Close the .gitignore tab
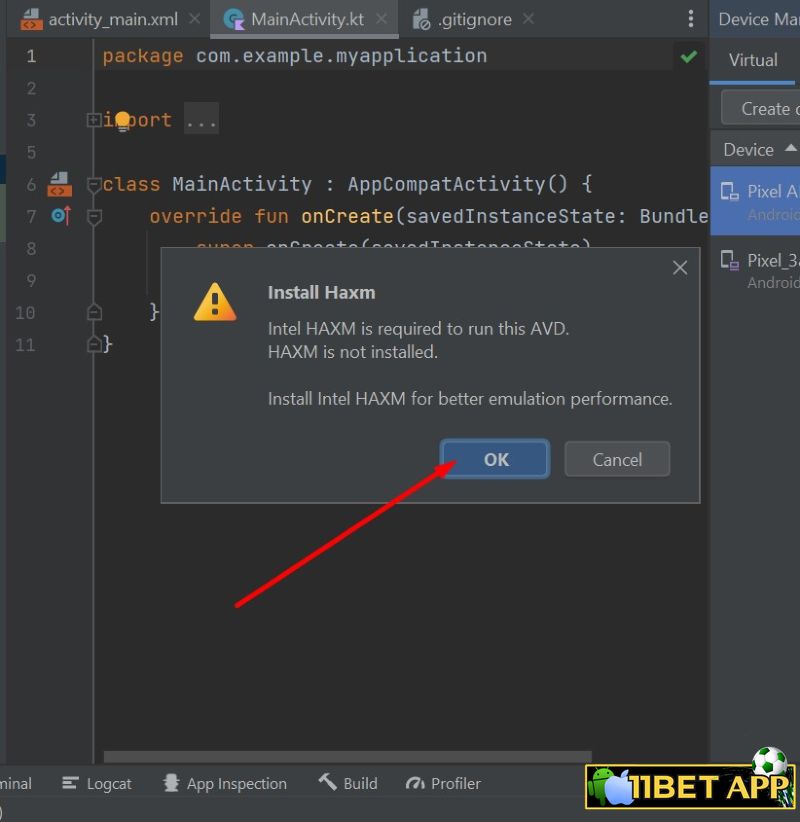800x822 pixels. (528, 19)
